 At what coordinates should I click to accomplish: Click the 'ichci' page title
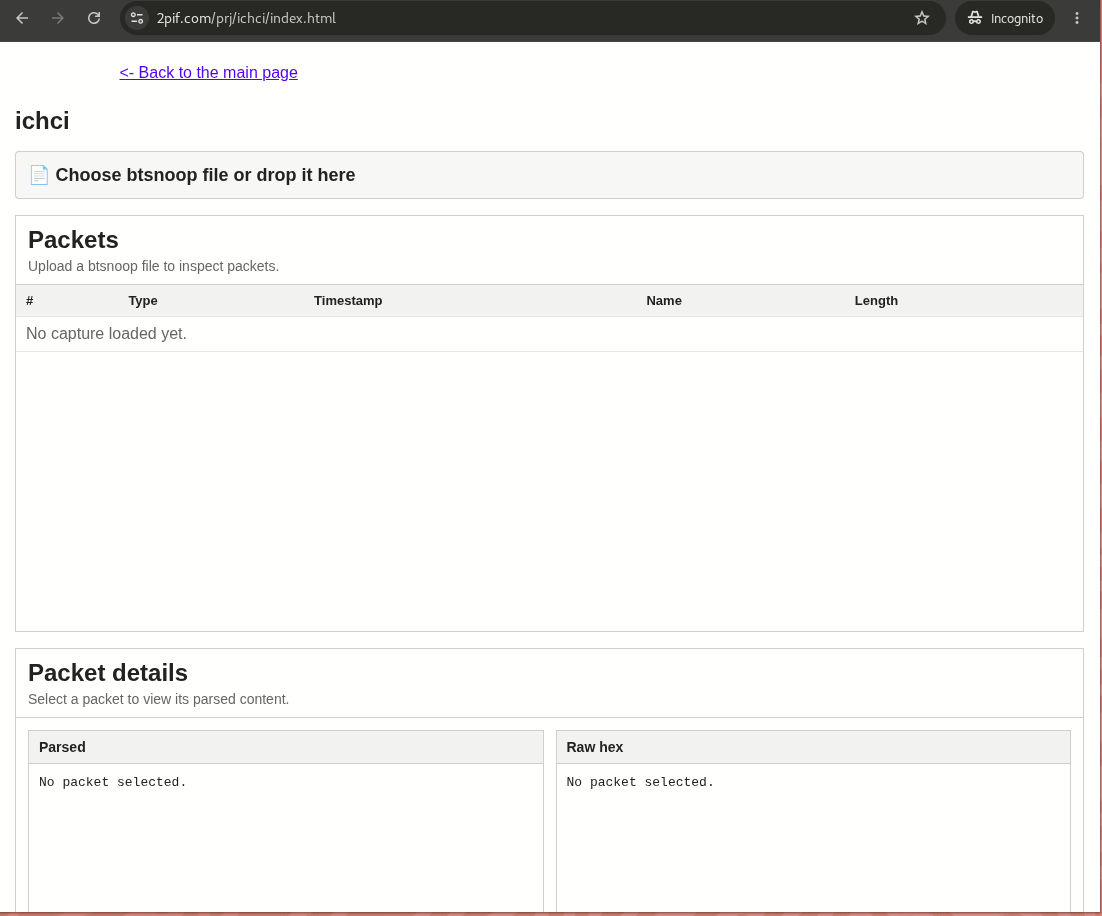(42, 121)
